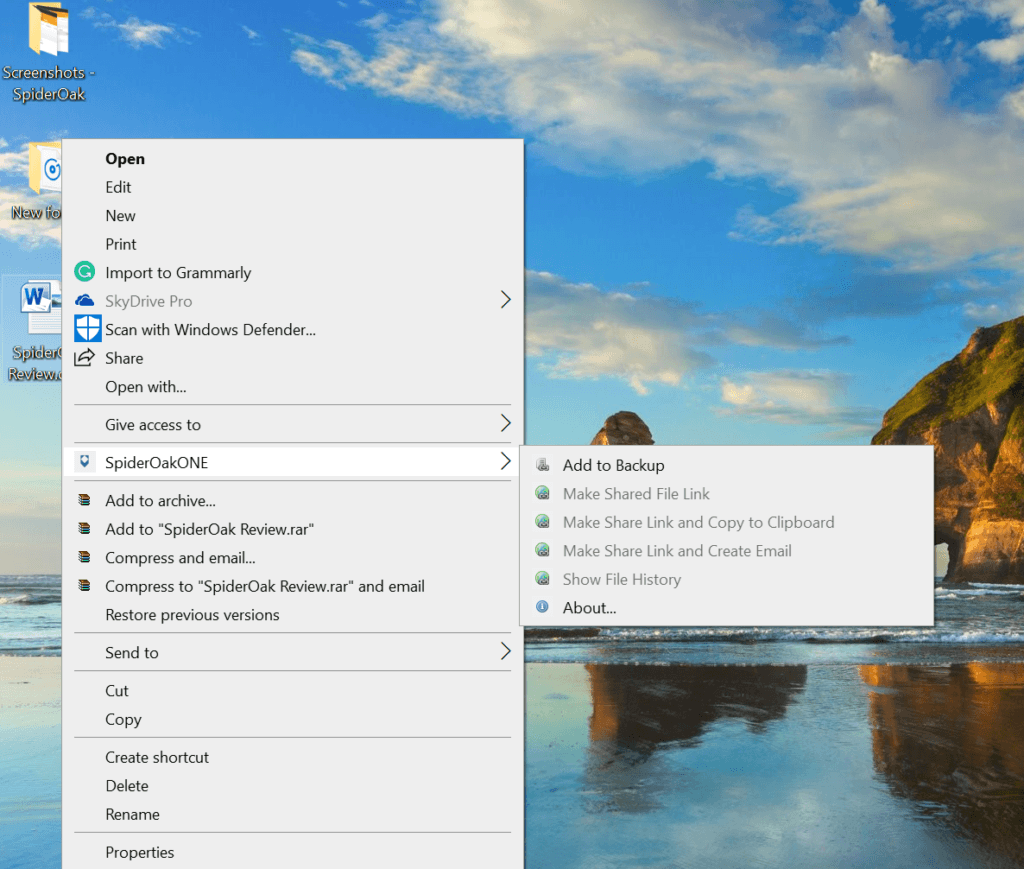Select Compress to "SpiderOak Review.rar" and email

(293, 586)
